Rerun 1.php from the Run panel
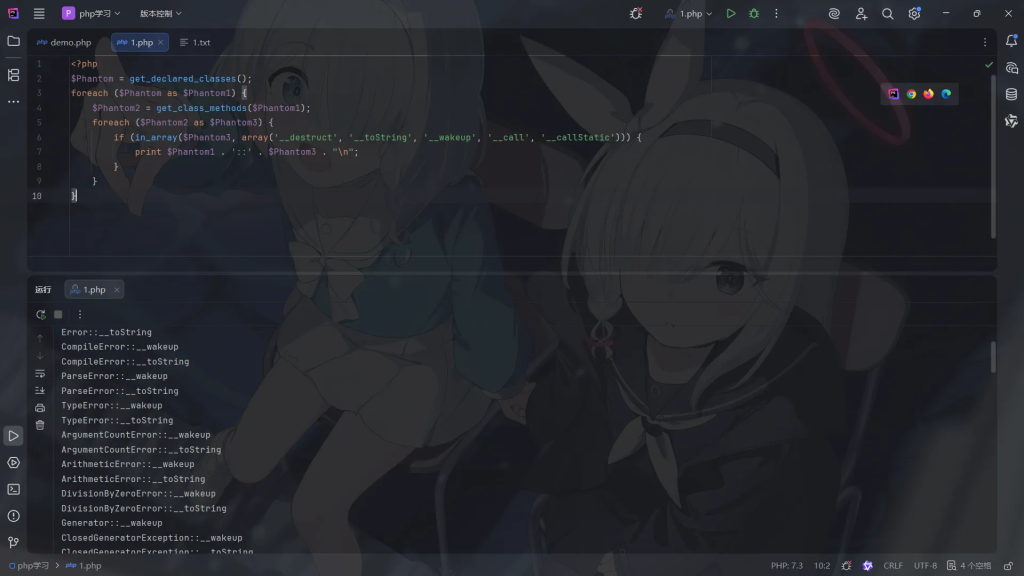 [x=40, y=314]
